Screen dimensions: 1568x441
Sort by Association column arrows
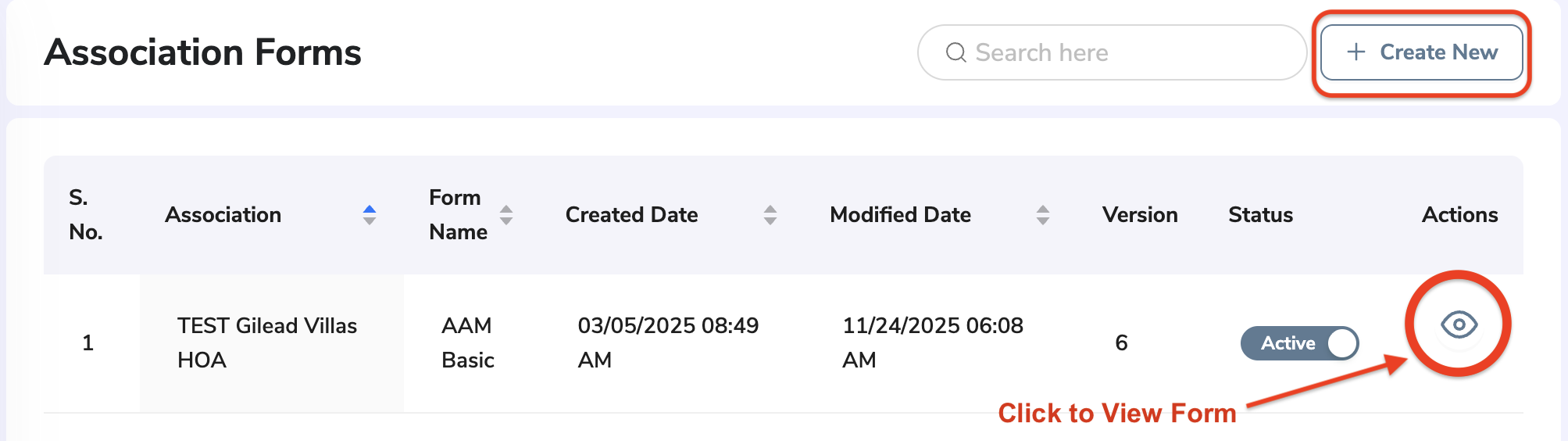370,215
